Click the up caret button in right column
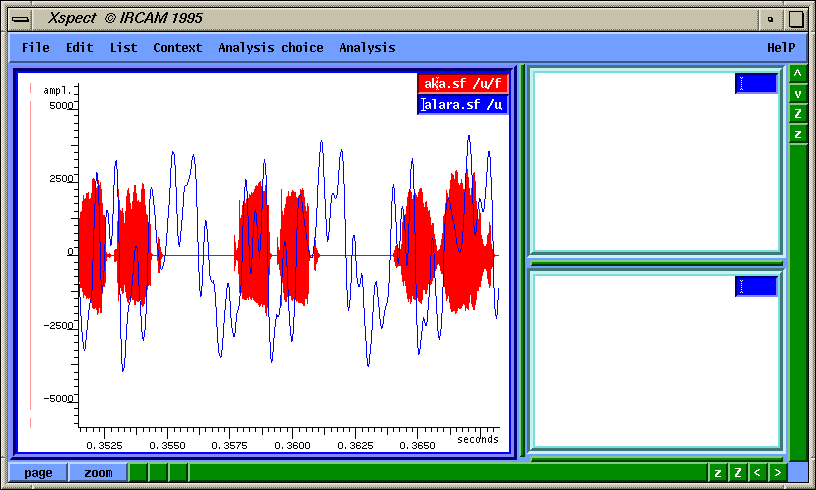Image resolution: width=816 pixels, height=490 pixels. (x=797, y=73)
